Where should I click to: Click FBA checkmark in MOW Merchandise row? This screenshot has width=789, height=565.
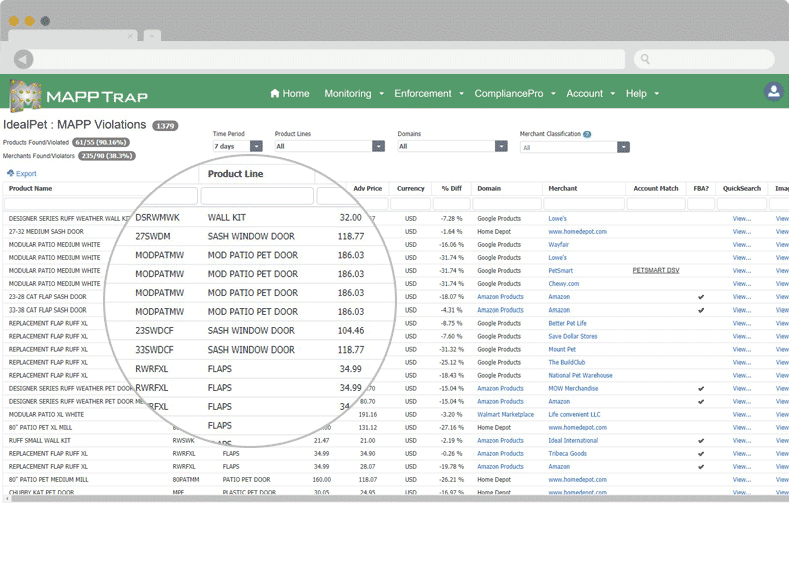701,388
